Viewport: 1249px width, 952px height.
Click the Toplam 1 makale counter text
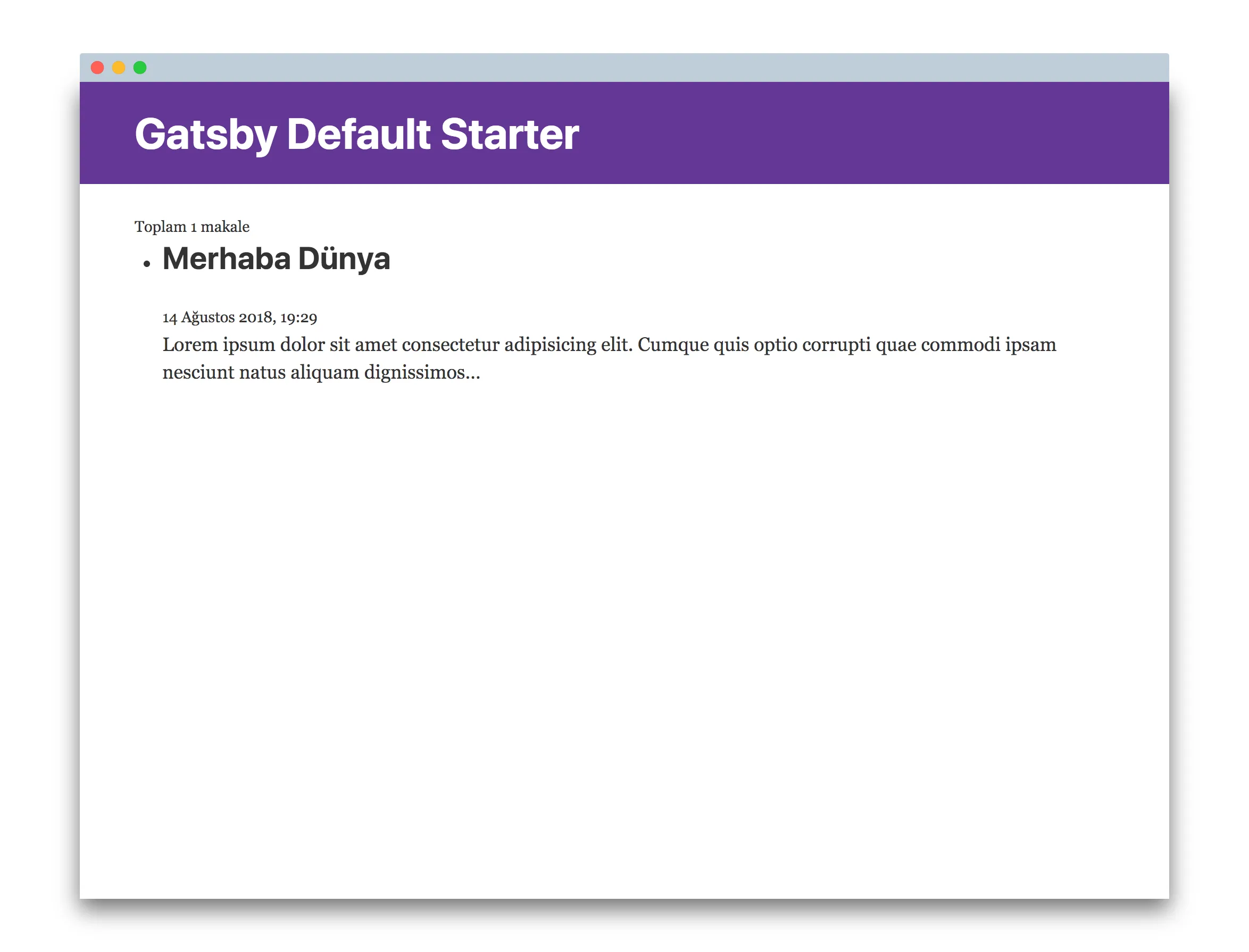coord(191,227)
